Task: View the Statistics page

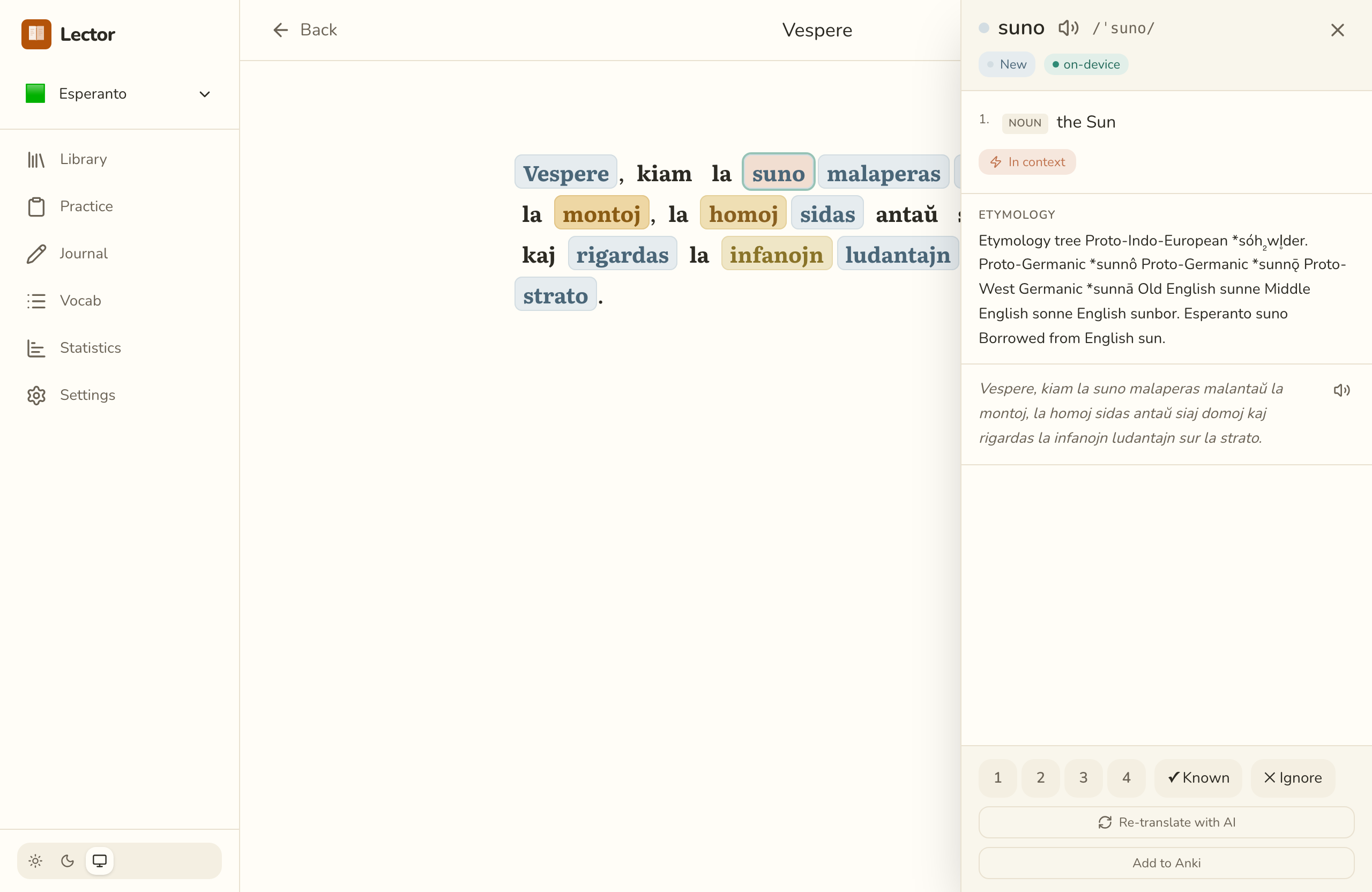Action: click(x=120, y=348)
